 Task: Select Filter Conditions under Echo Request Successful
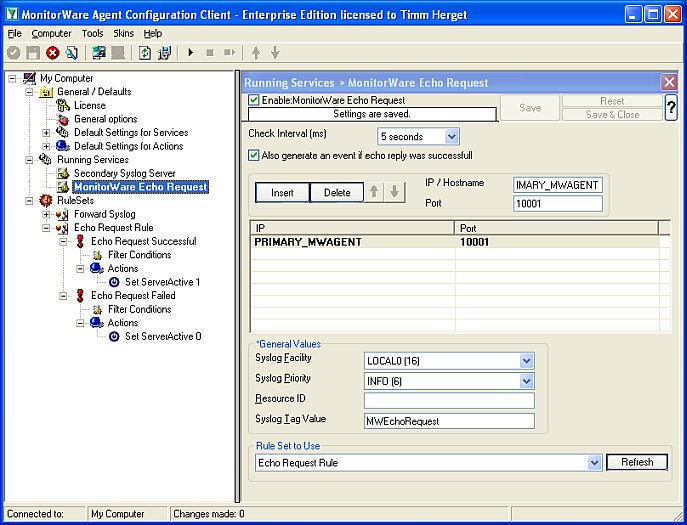point(139,255)
